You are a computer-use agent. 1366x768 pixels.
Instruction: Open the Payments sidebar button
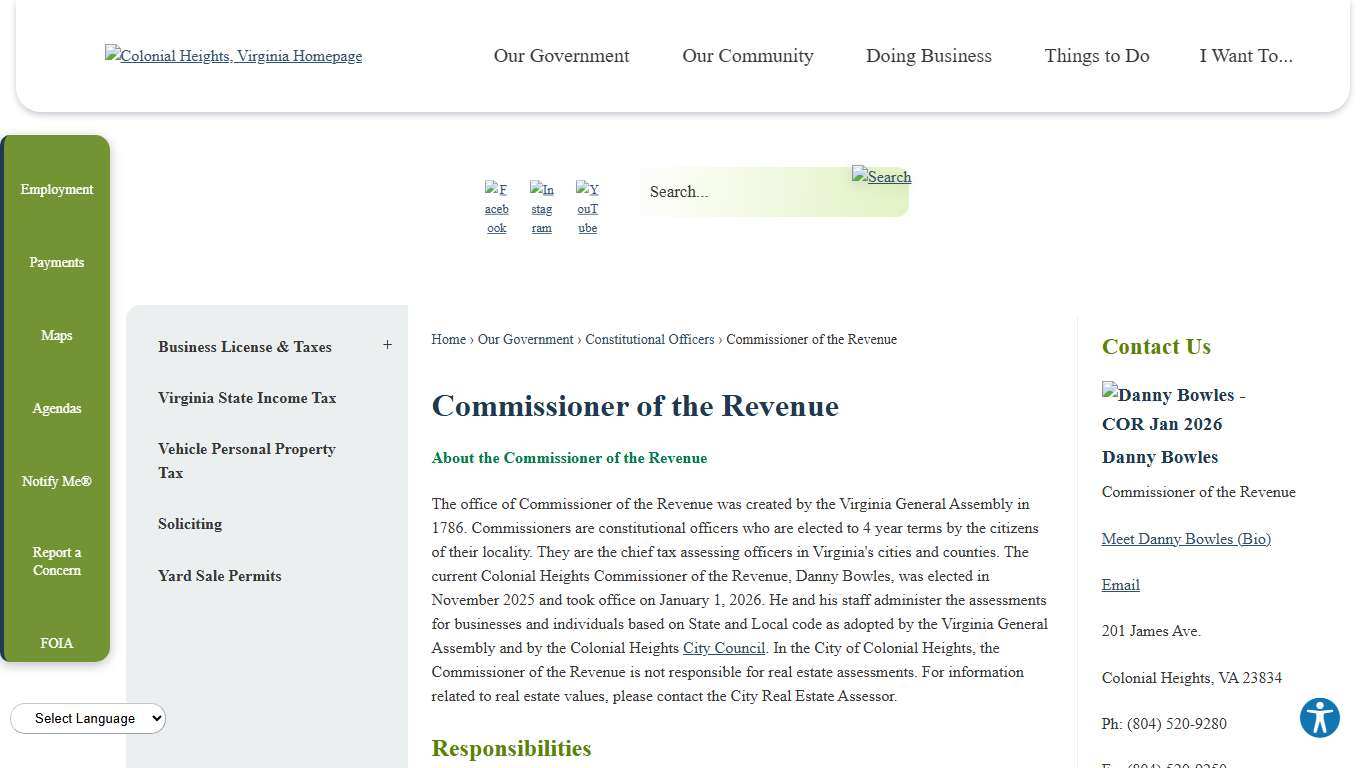point(56,262)
